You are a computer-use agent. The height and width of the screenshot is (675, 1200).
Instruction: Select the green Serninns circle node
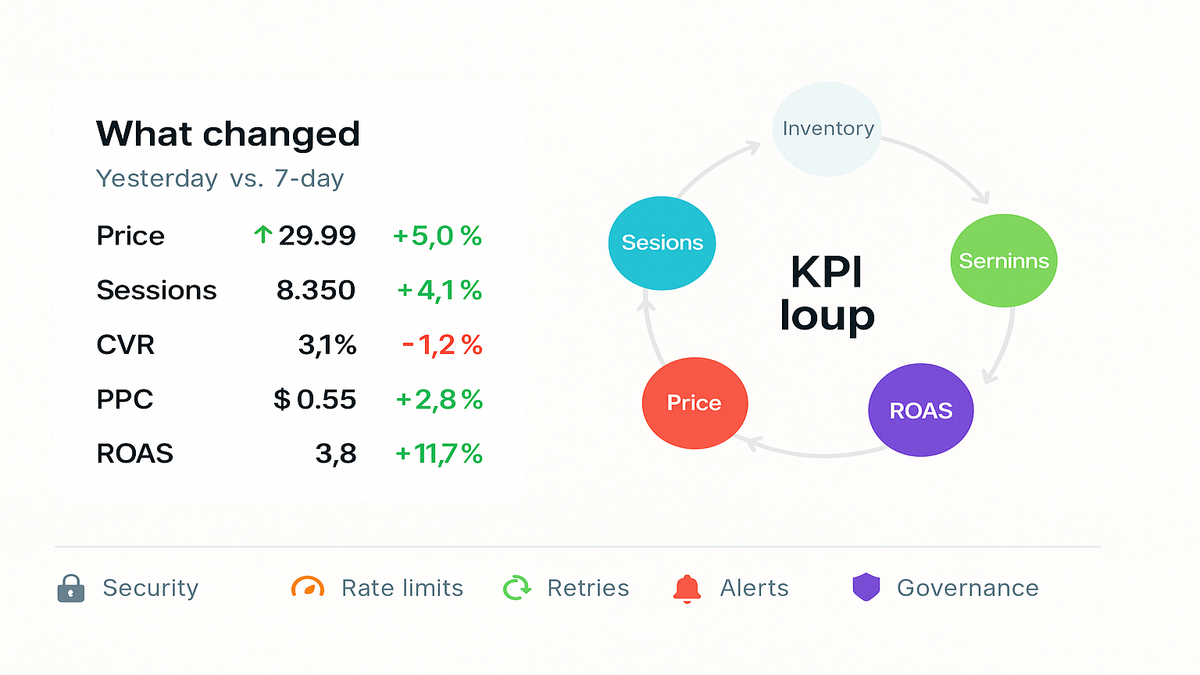coord(1003,261)
